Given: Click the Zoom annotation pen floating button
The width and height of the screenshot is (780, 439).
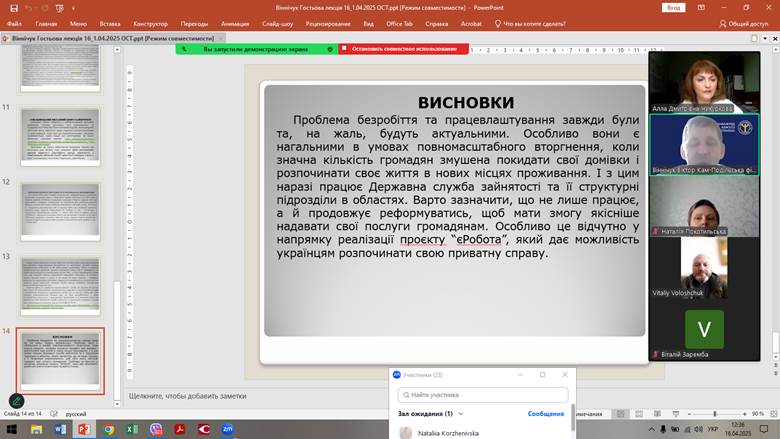Looking at the screenshot, I should [x=16, y=401].
